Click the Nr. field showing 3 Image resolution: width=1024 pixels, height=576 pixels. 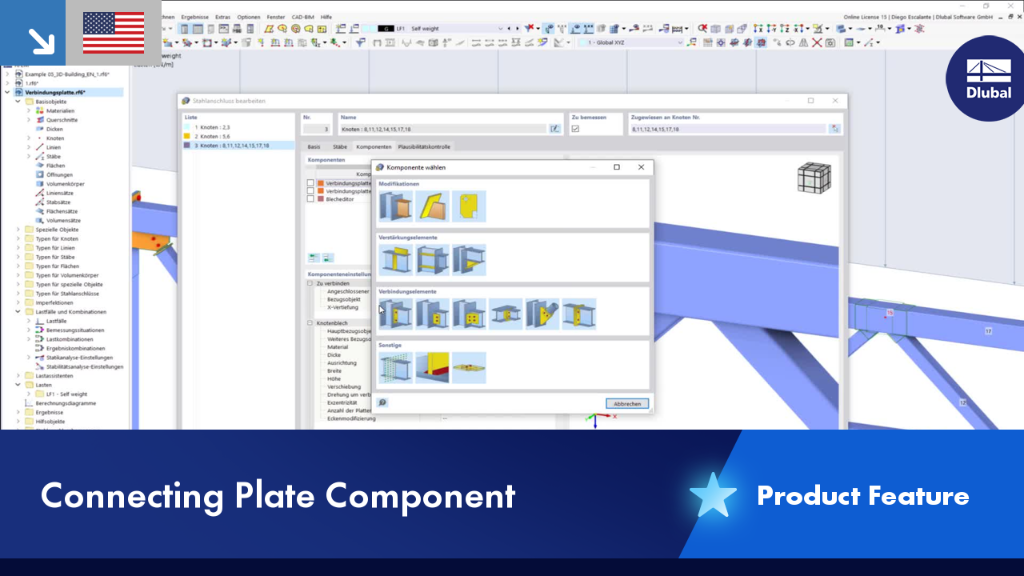tap(316, 129)
